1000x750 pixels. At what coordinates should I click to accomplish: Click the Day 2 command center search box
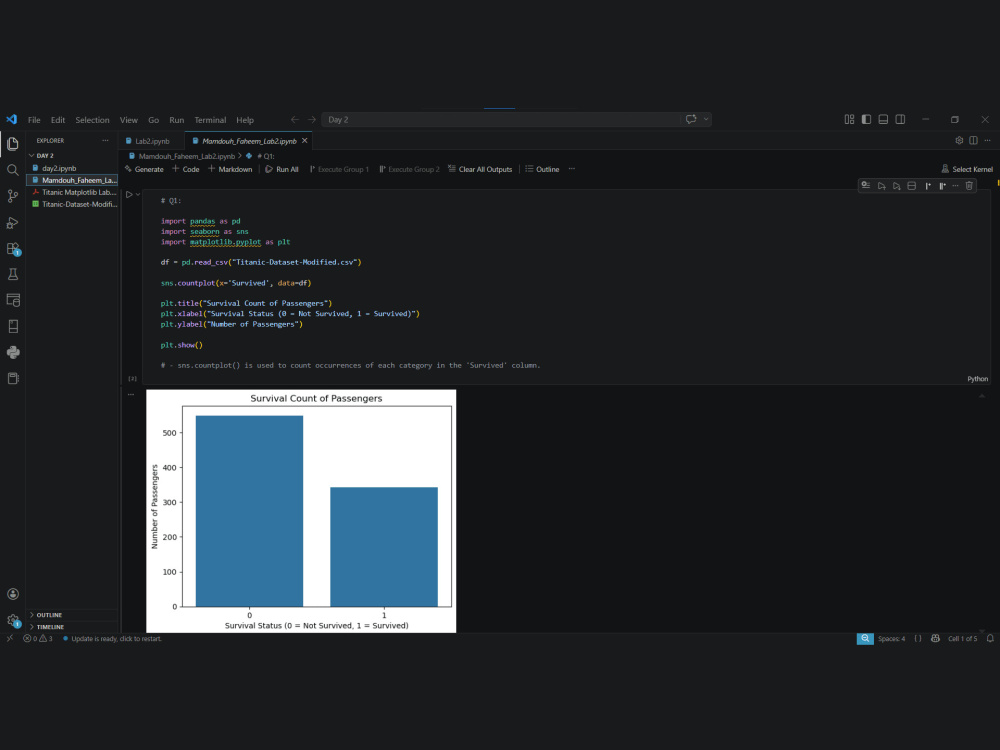501,119
